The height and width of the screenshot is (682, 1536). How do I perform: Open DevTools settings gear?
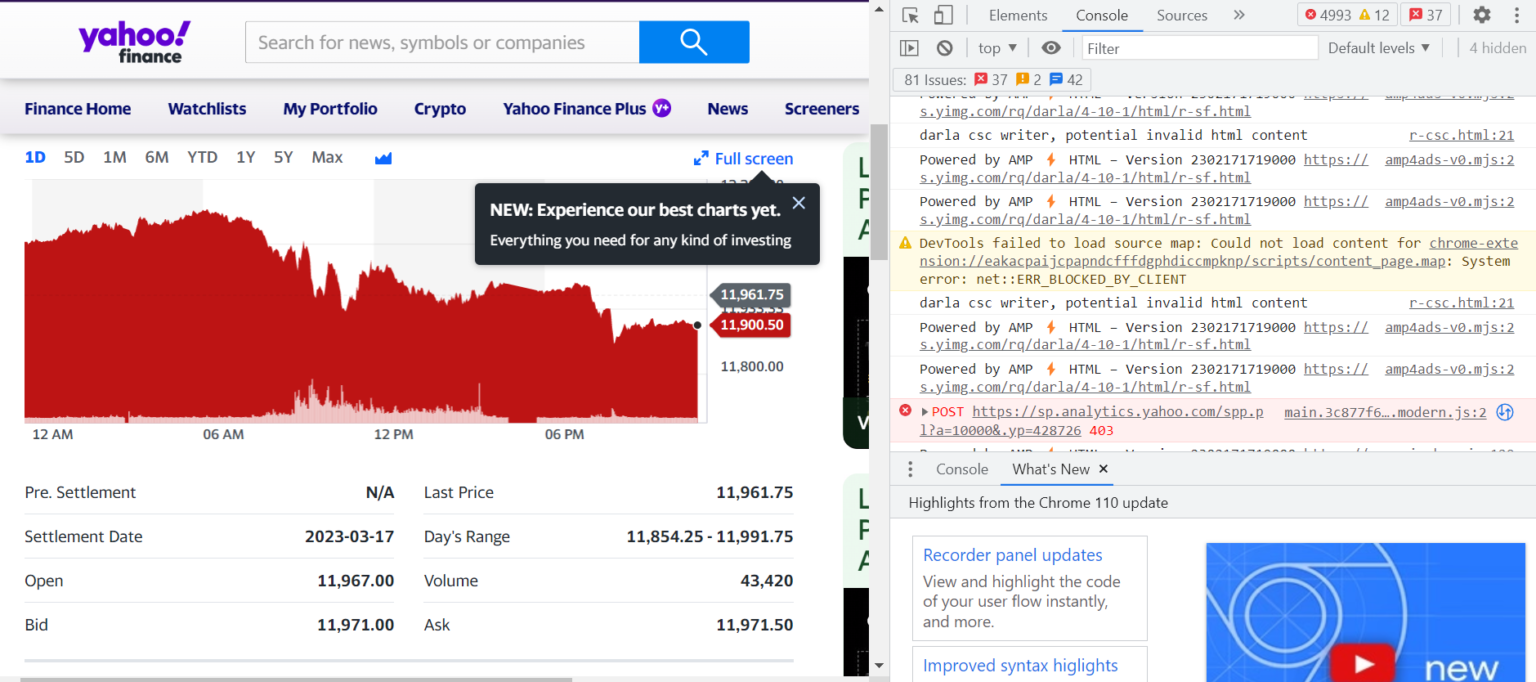coord(1481,15)
